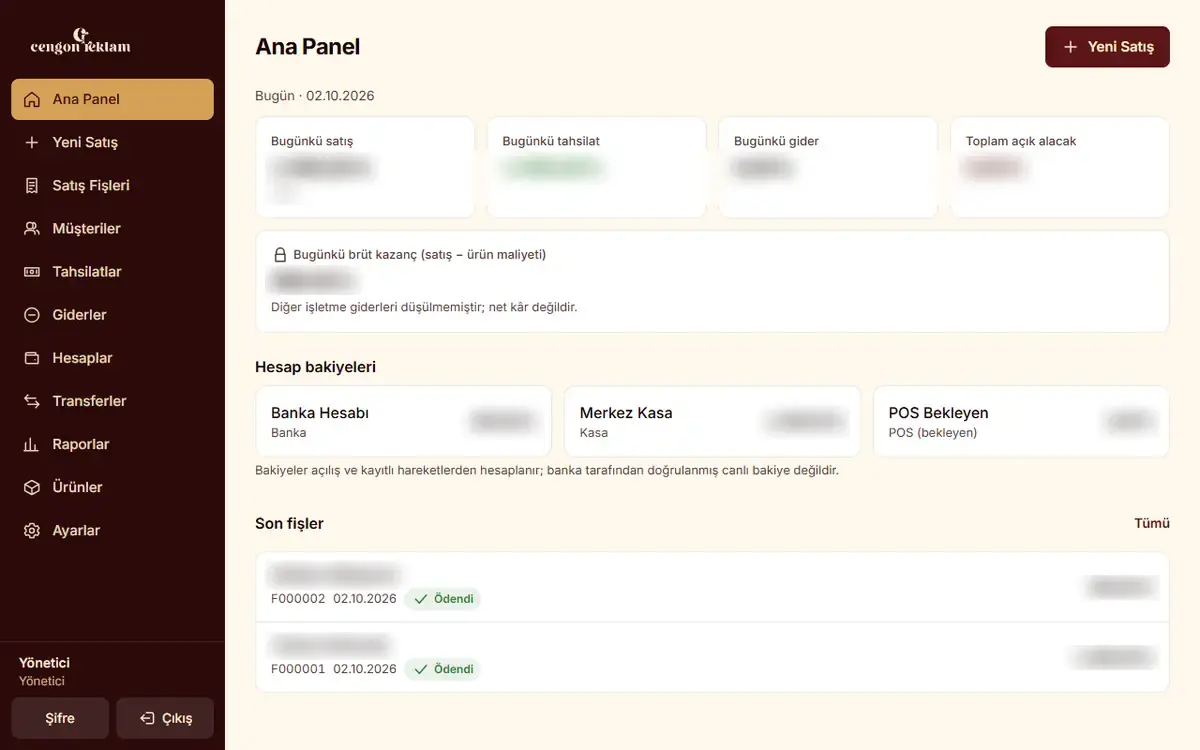This screenshot has width=1200, height=750.
Task: Click the Bugünkü gider card
Action: click(x=828, y=167)
